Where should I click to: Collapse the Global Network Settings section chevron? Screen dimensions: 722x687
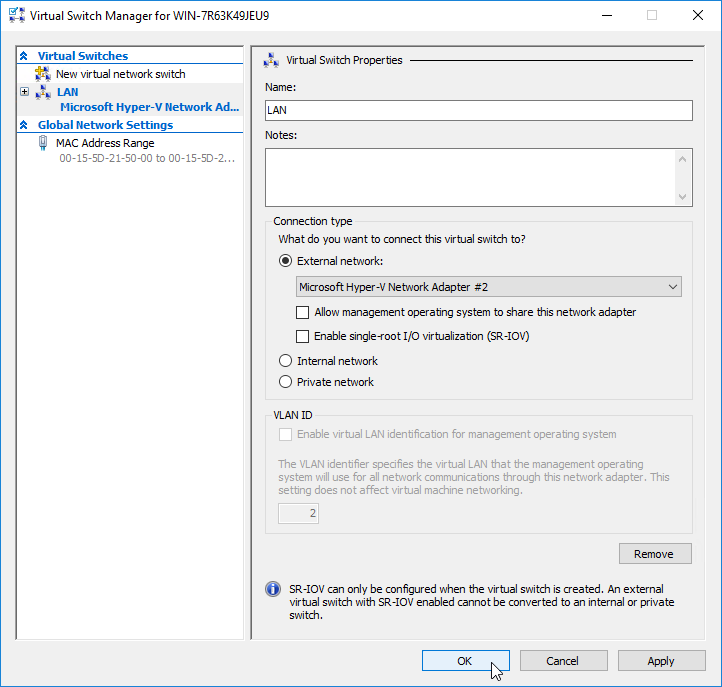24,125
